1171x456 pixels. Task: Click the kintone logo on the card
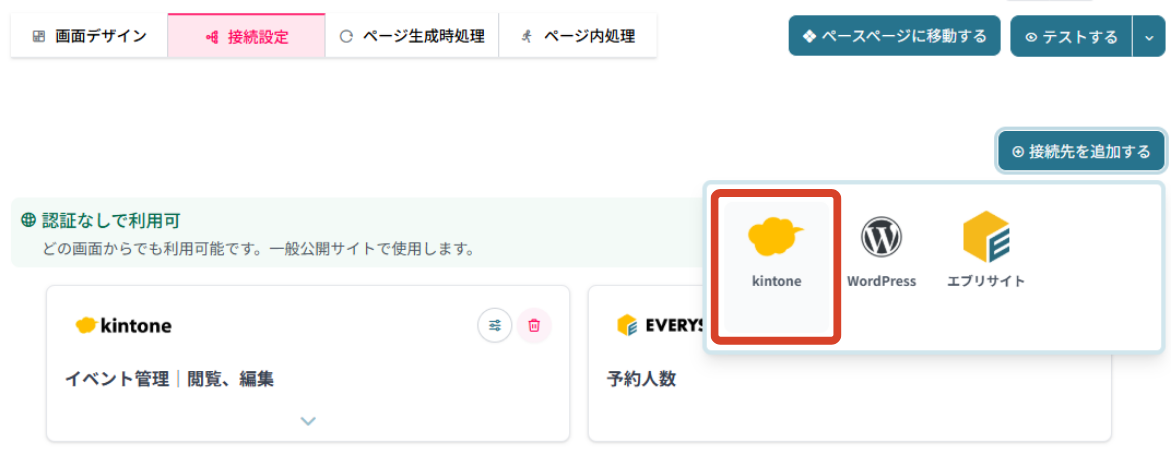pos(124,326)
